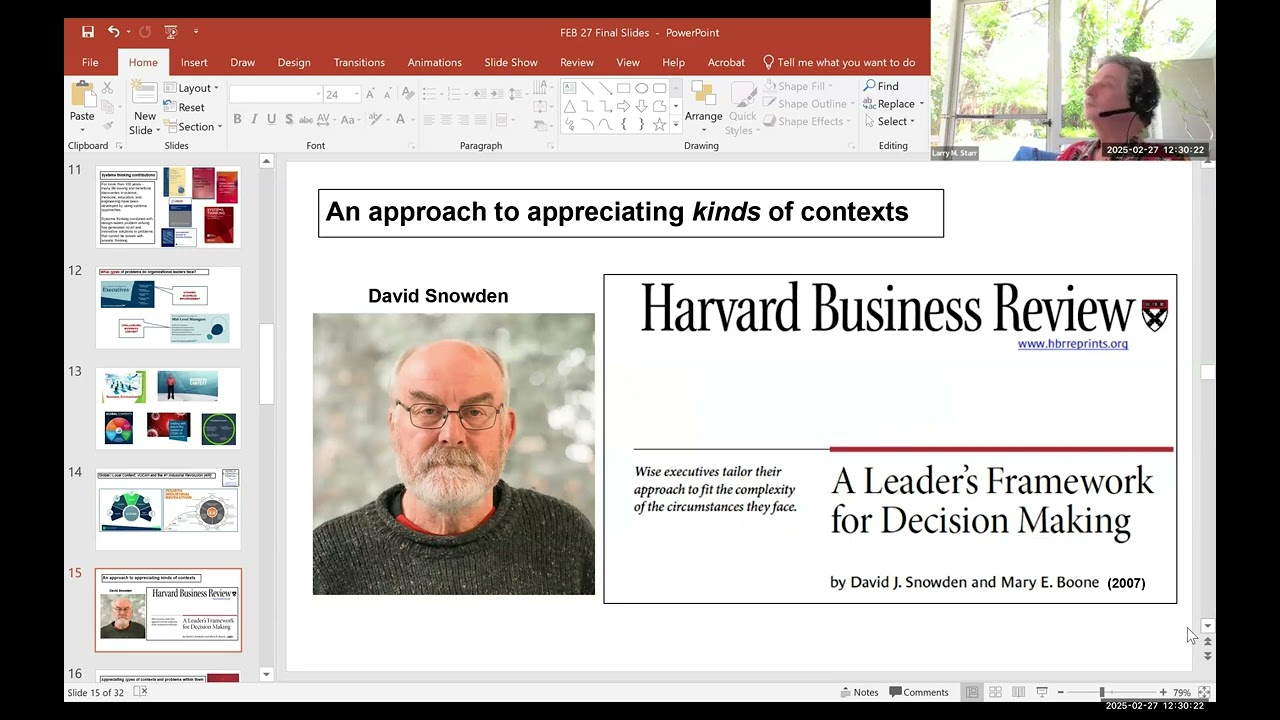Insert an oval shape from gallery
1280x720 pixels.
click(x=641, y=88)
